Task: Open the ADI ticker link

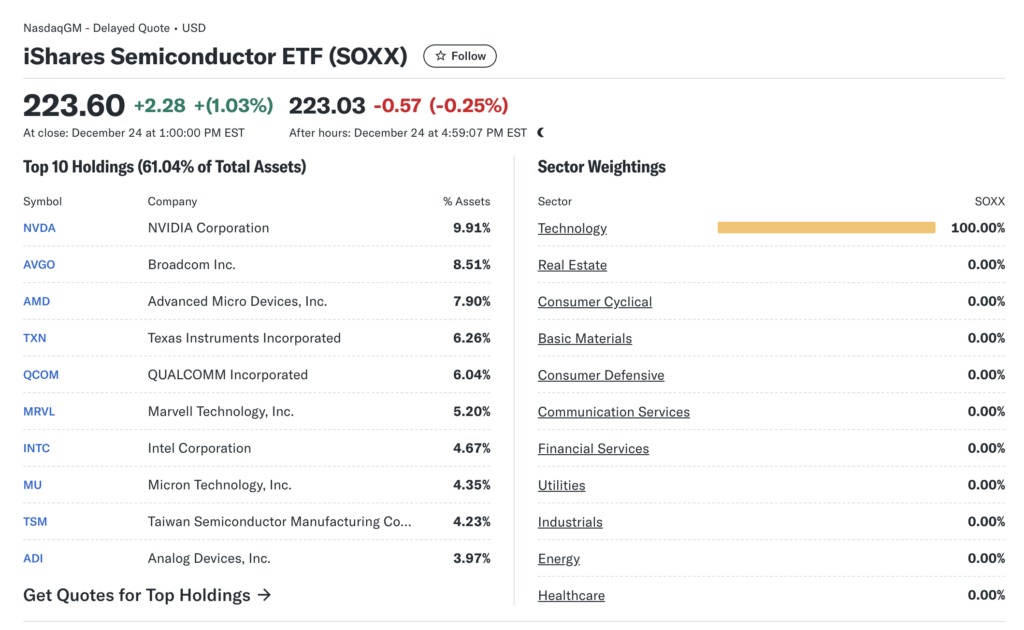Action: tap(33, 558)
